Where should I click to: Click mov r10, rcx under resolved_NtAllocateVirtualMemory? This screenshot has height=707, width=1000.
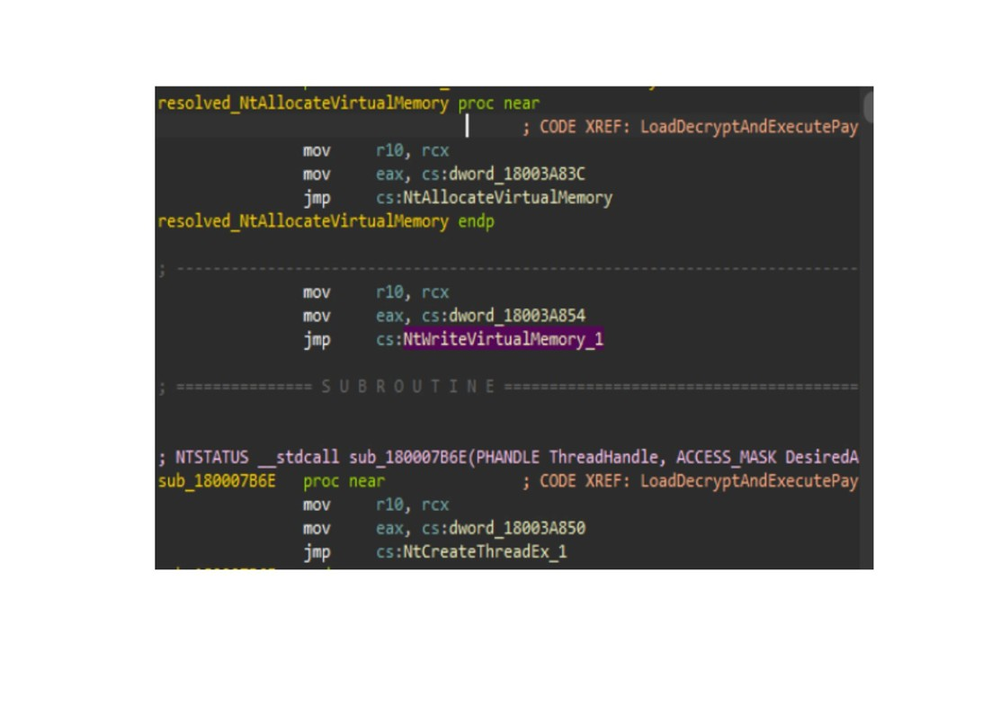376,150
